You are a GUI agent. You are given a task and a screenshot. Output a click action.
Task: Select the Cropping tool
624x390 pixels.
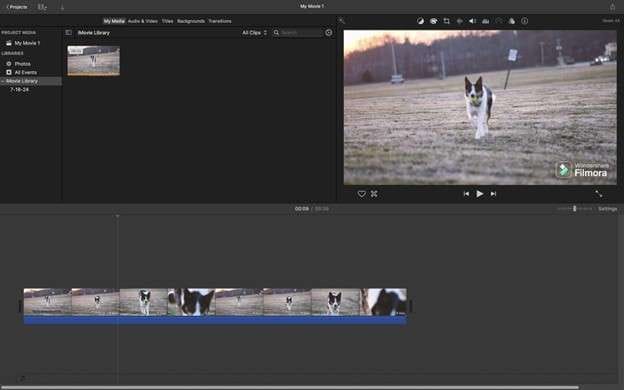(447, 21)
